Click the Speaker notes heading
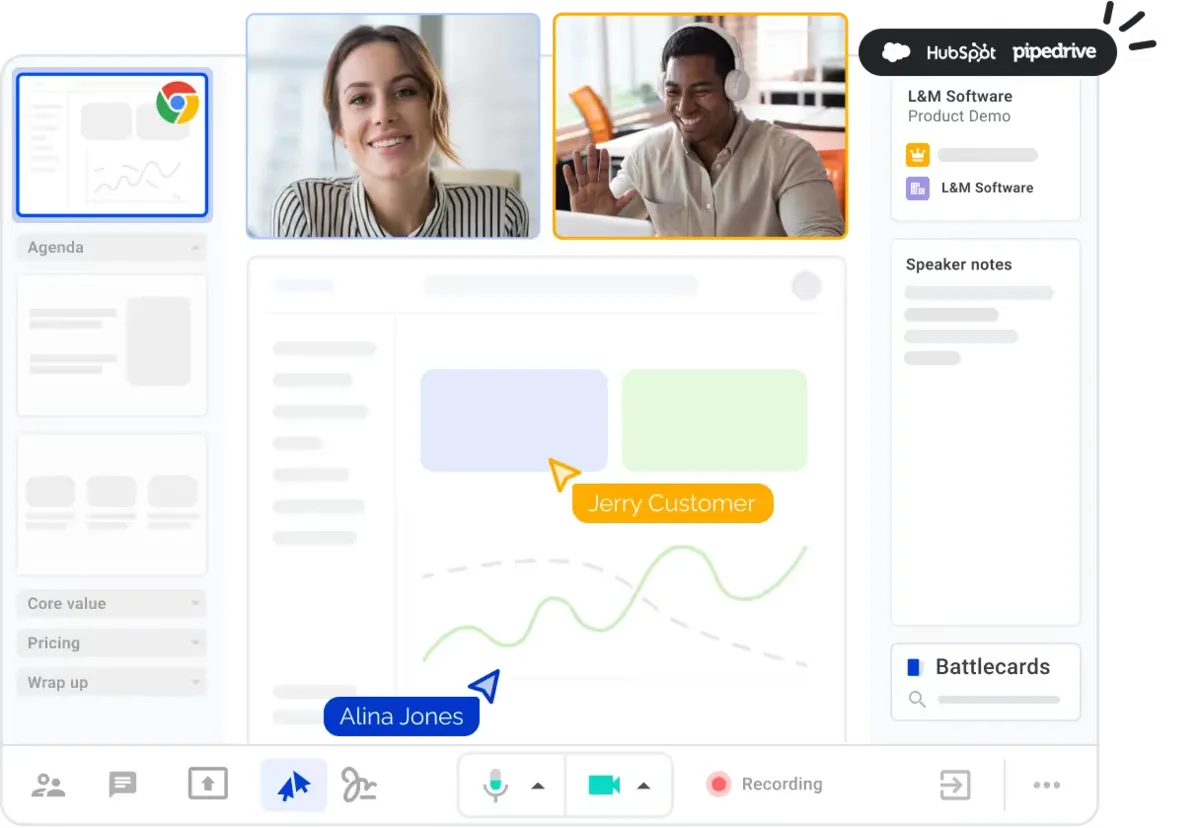The height and width of the screenshot is (828, 1200). [959, 265]
